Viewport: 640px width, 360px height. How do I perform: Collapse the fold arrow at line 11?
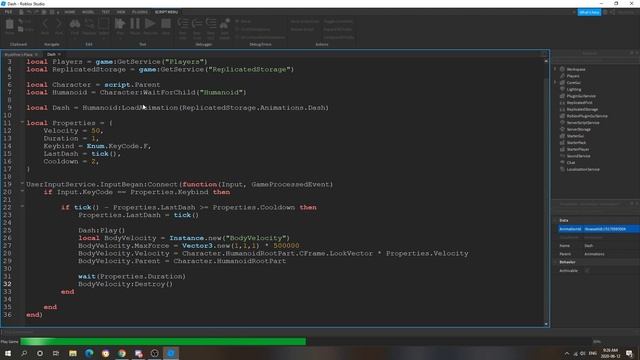point(22,122)
